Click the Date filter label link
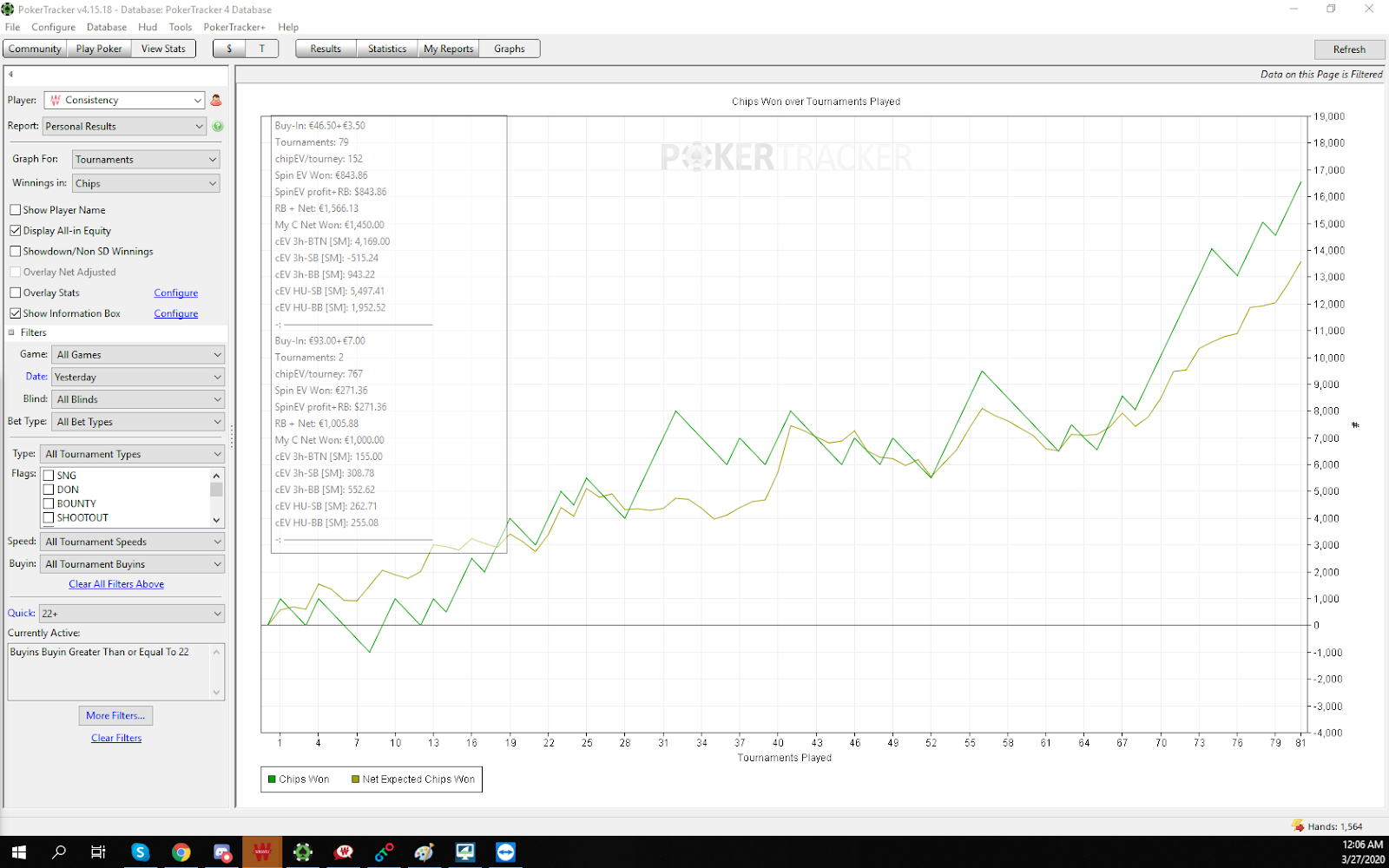Screen dimensions: 1389x868 coord(36,377)
